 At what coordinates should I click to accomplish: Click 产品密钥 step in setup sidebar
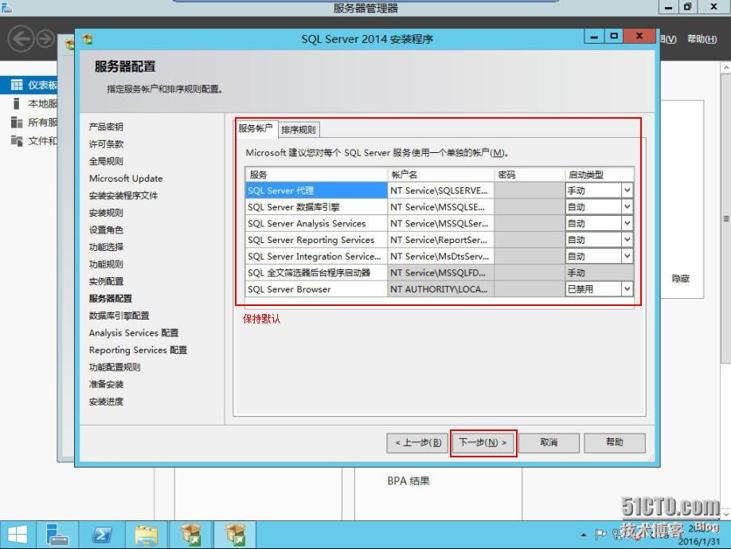click(x=106, y=127)
